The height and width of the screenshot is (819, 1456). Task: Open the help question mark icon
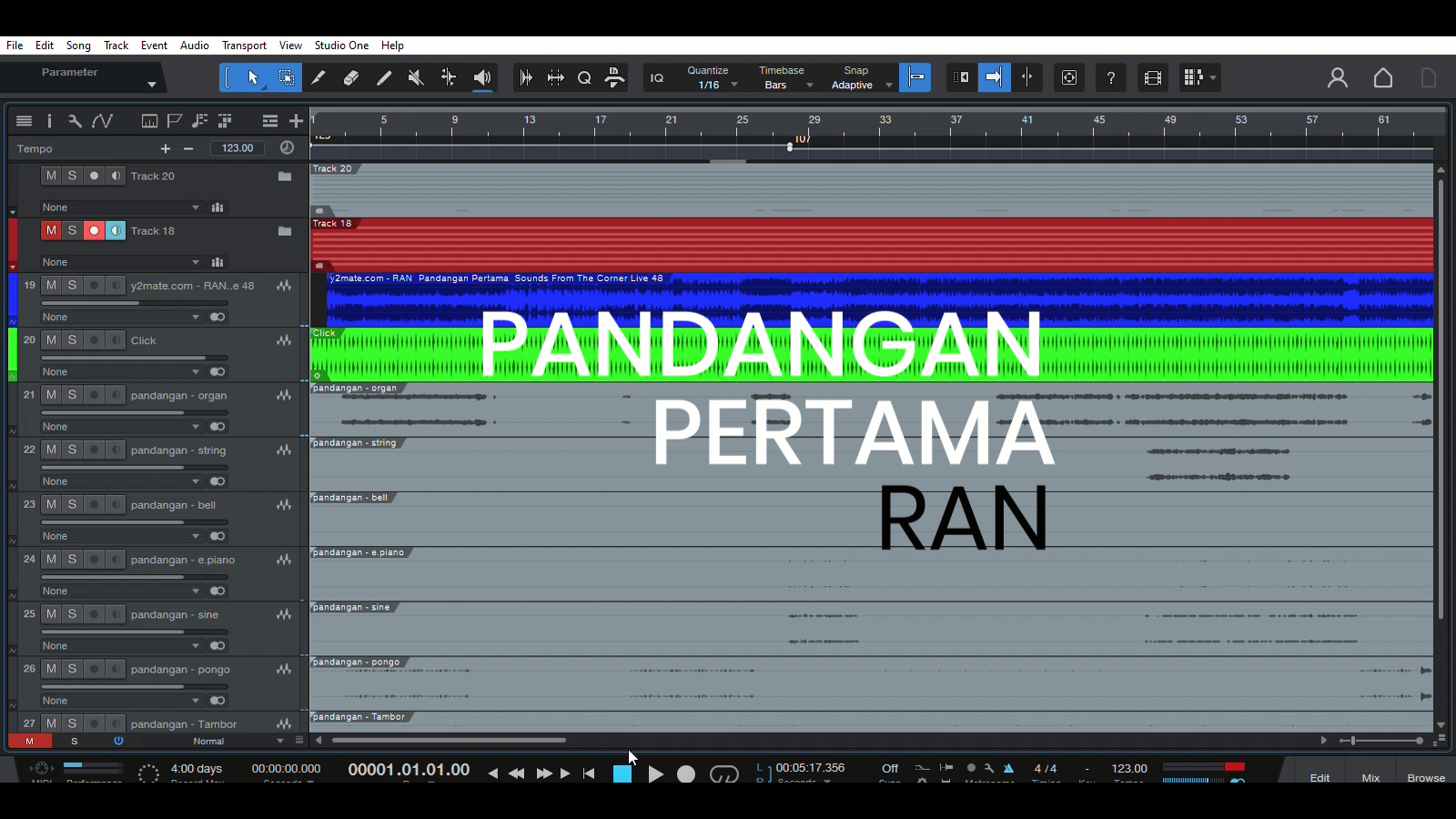(1111, 78)
